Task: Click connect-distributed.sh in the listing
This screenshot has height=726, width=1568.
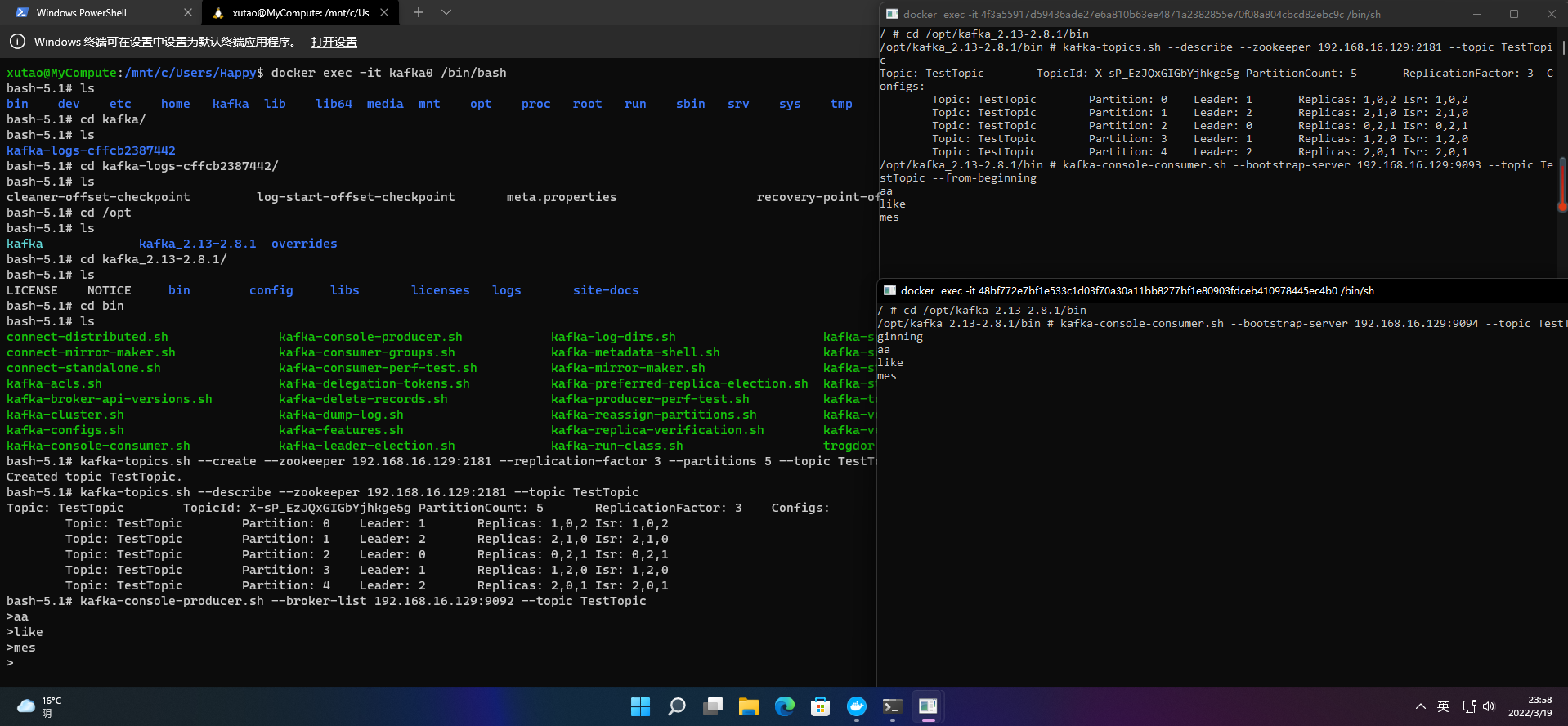Action: 87,337
